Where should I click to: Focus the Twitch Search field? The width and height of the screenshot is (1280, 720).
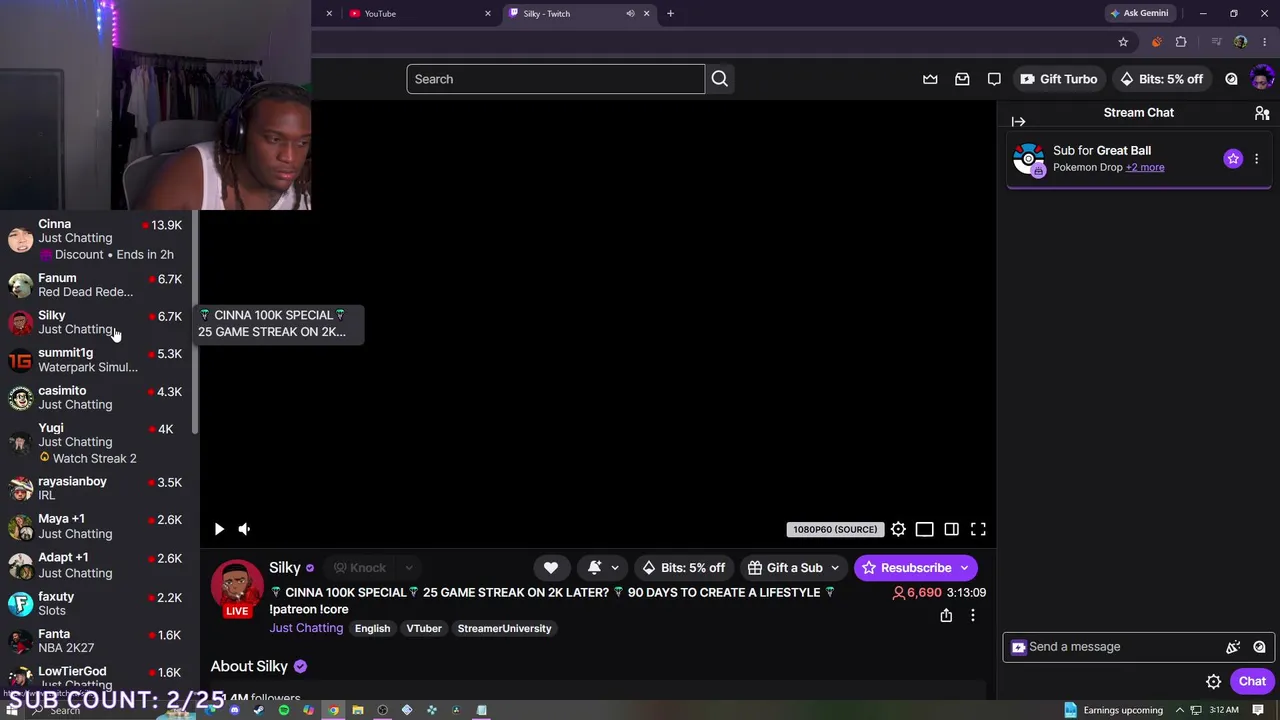point(555,79)
